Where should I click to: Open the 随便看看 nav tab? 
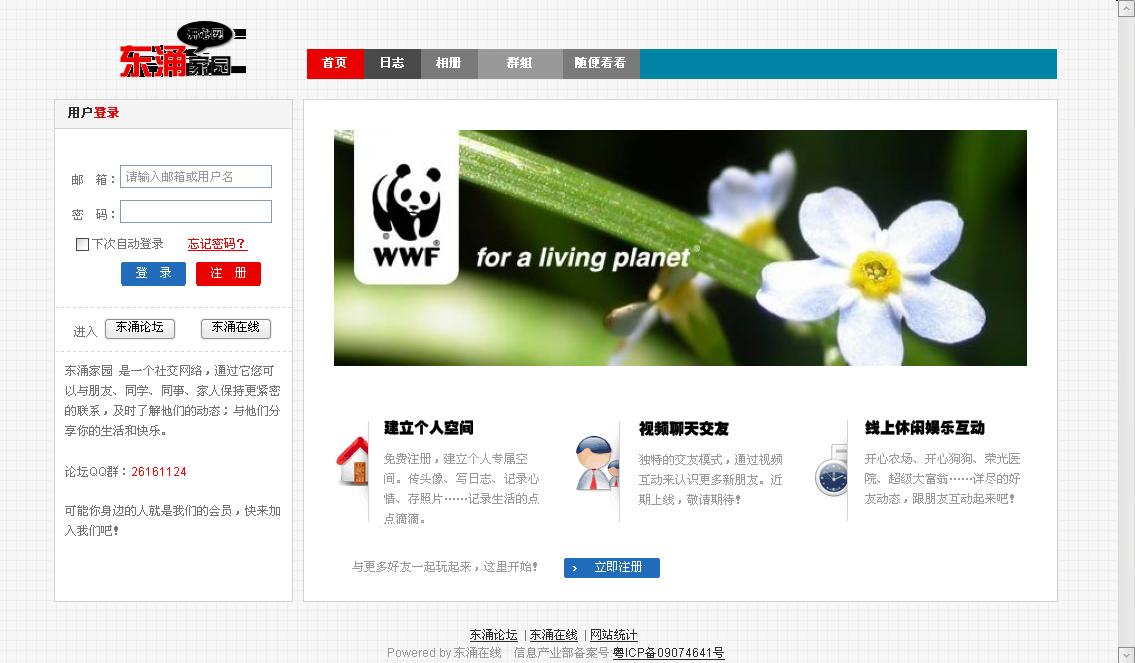601,64
